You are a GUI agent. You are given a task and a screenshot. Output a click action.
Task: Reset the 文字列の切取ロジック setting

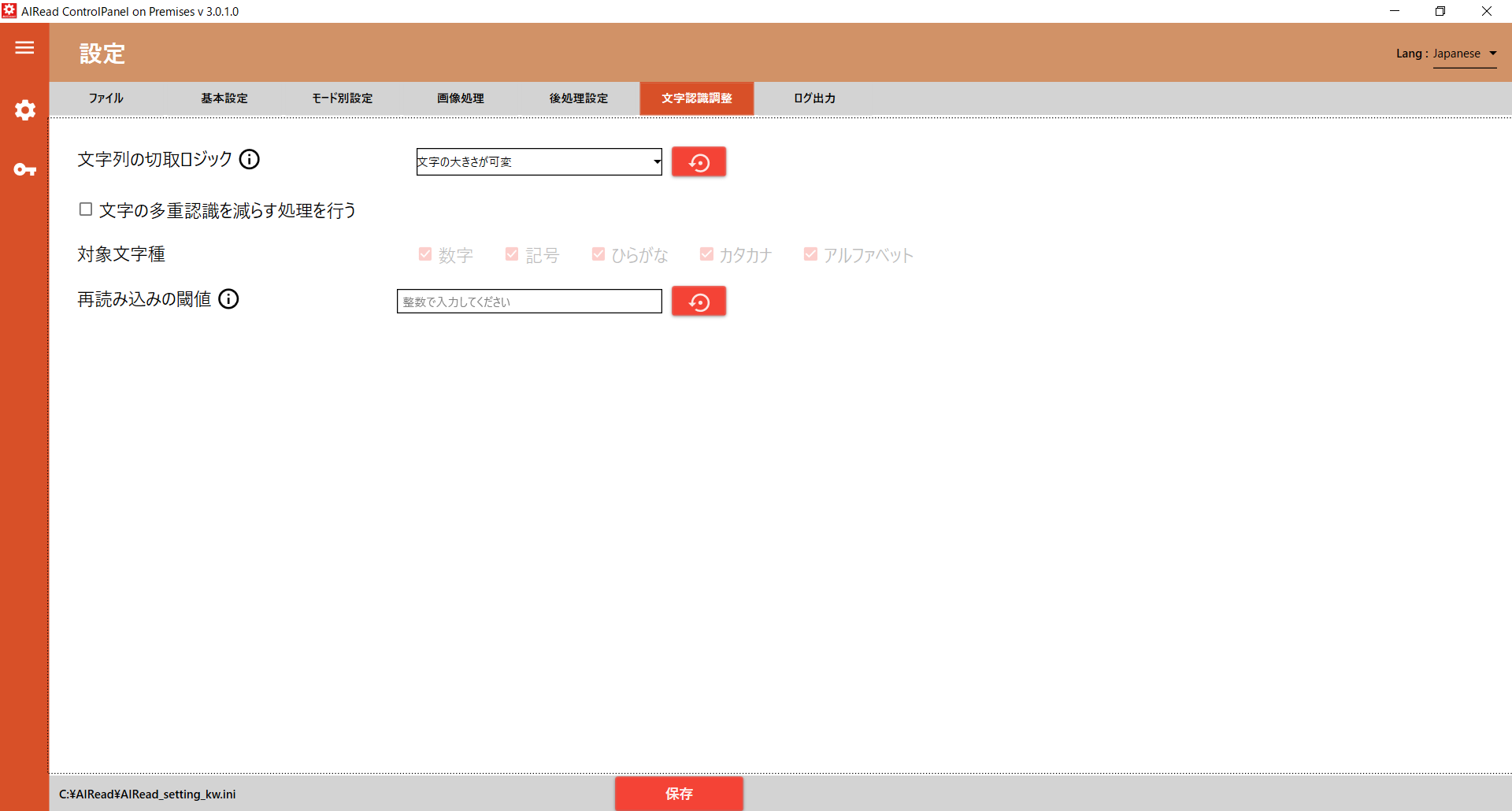(x=698, y=161)
